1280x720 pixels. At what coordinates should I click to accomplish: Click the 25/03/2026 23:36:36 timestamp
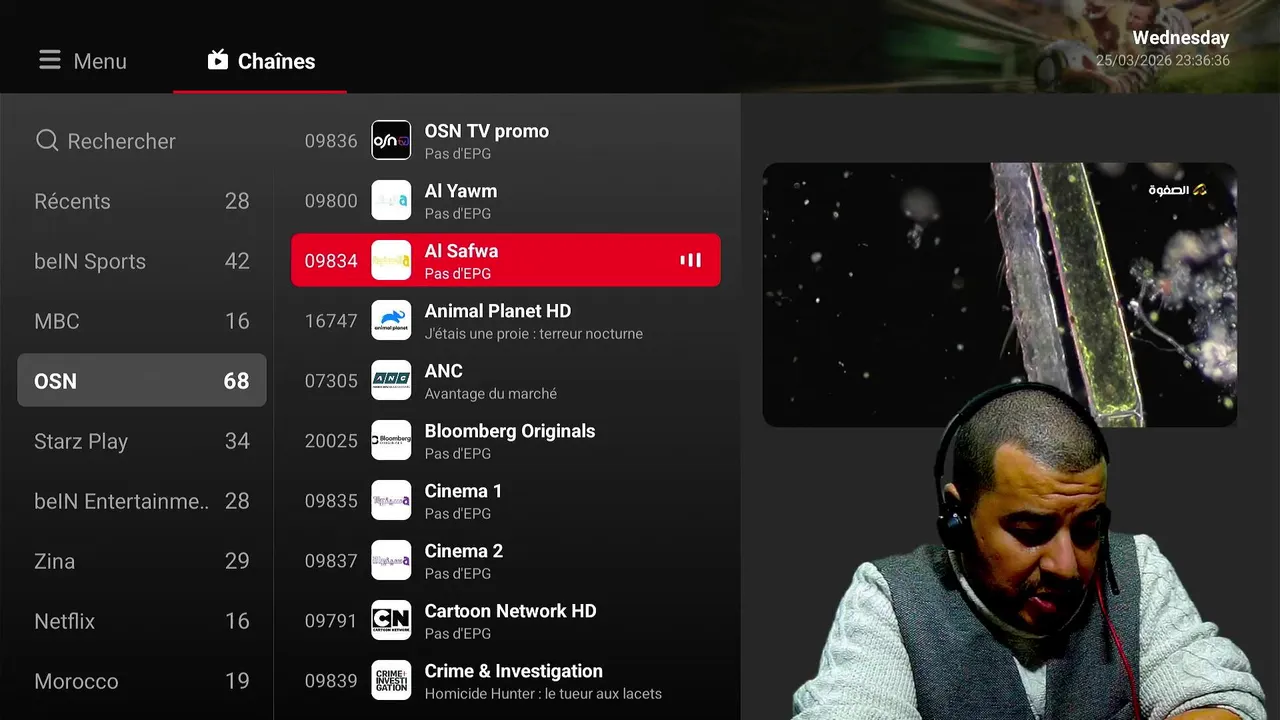pyautogui.click(x=1163, y=61)
